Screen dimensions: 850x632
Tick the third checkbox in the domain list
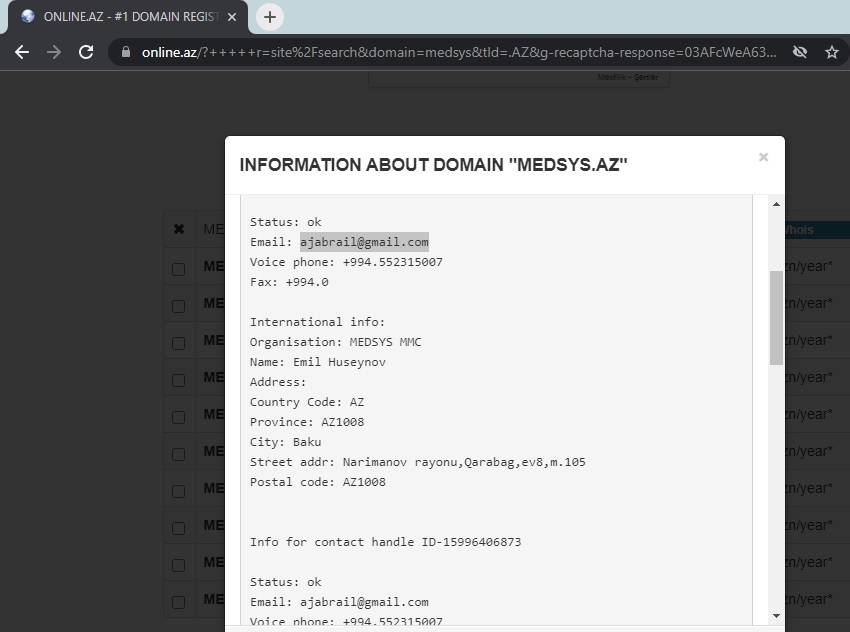[178, 343]
